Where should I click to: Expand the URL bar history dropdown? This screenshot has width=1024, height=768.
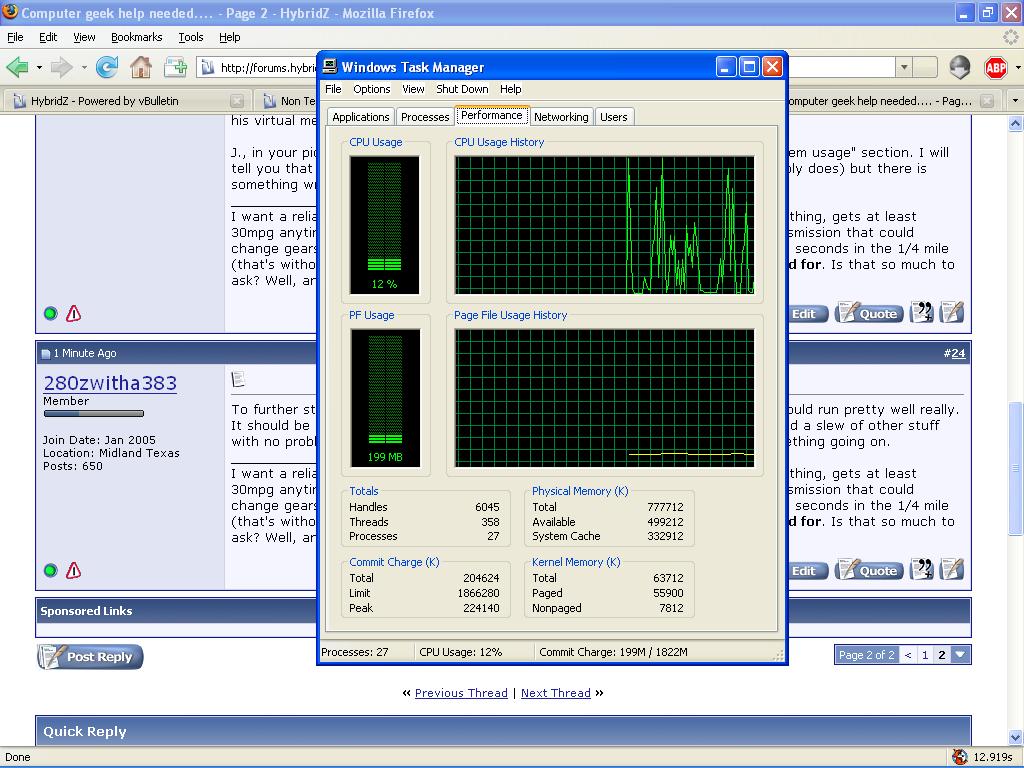(903, 67)
